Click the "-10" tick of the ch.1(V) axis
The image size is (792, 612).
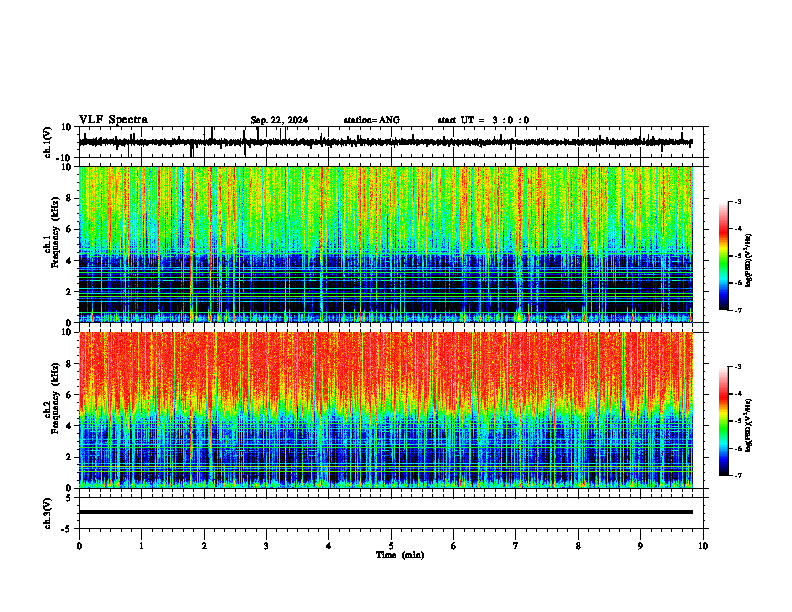65,158
